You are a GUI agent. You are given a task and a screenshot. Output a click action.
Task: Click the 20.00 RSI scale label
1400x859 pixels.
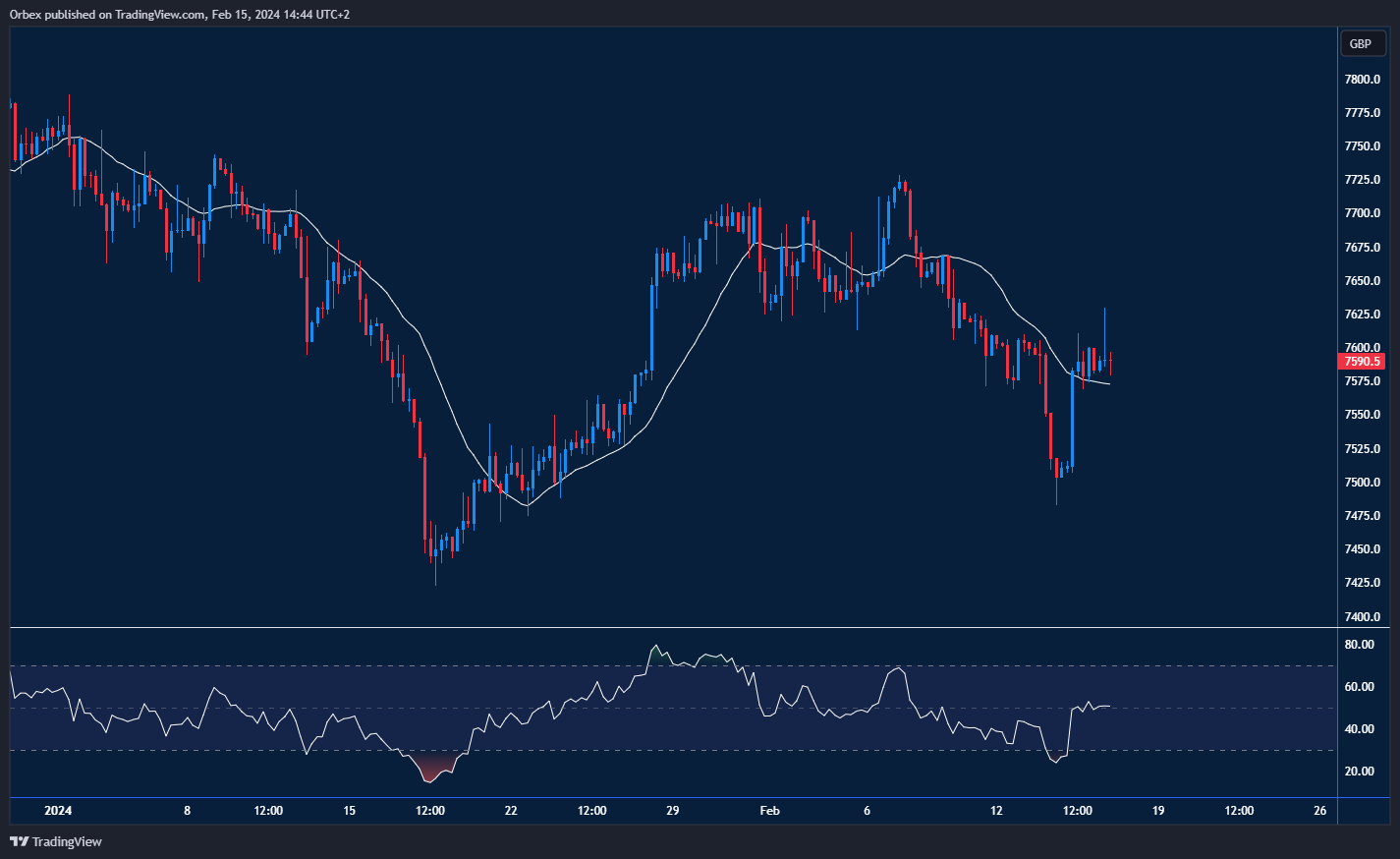1359,772
